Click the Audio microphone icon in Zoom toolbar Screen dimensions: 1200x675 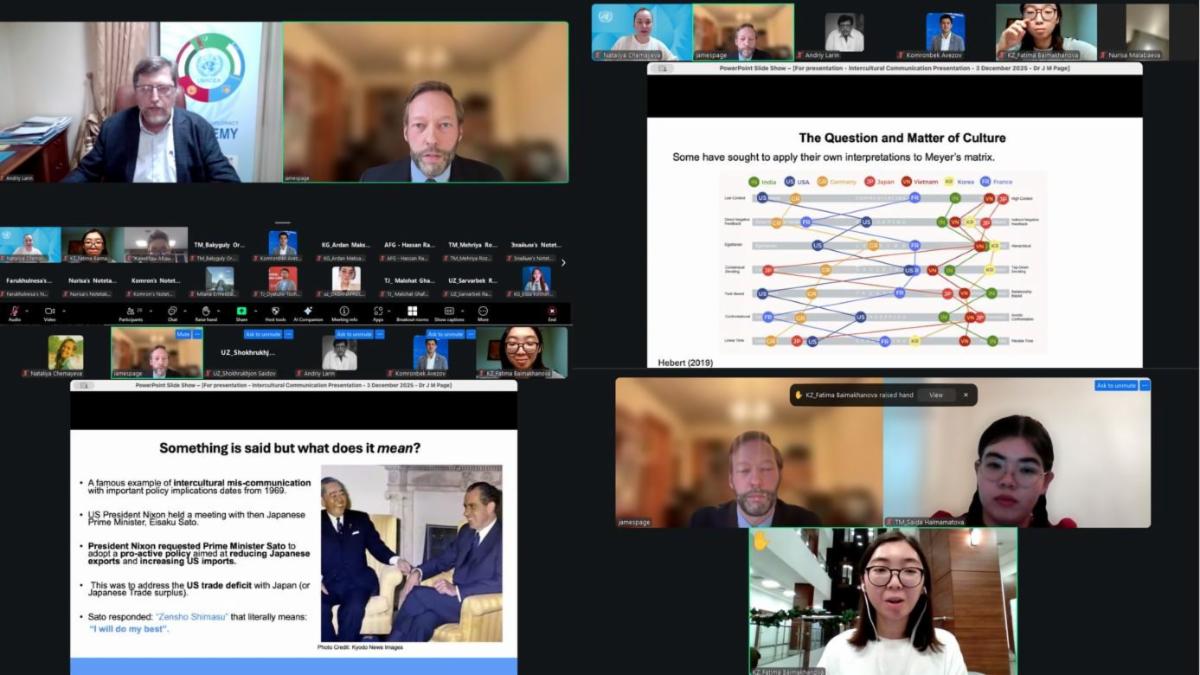(x=14, y=311)
